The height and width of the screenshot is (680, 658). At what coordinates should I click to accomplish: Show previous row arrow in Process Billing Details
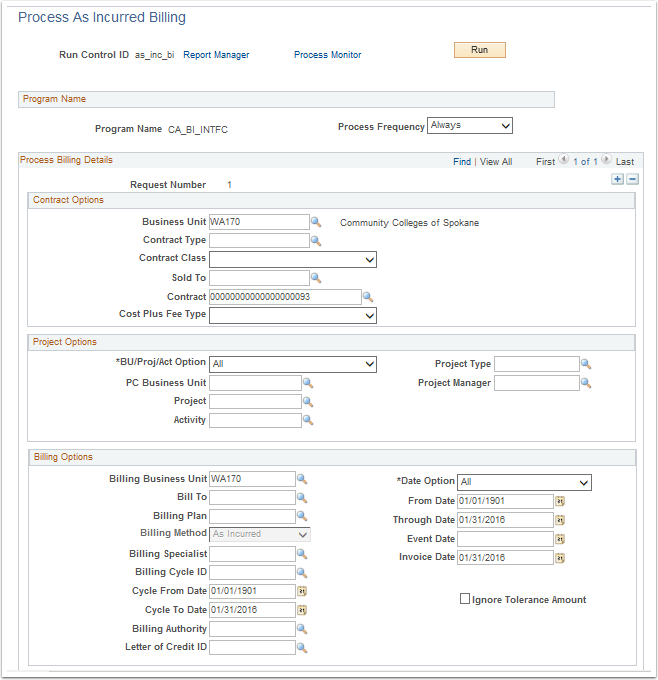(x=563, y=159)
